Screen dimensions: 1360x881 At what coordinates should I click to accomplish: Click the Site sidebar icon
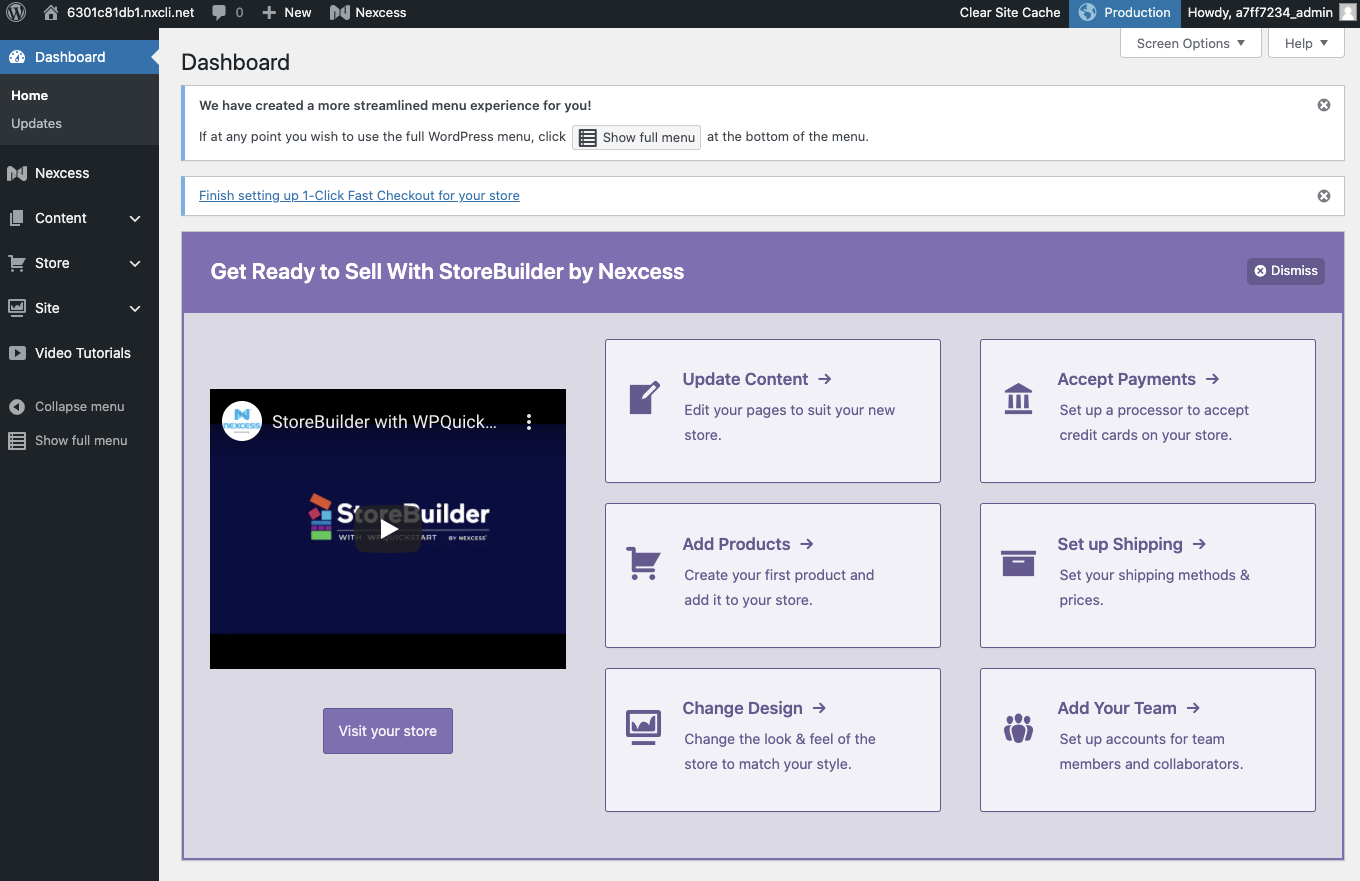point(17,308)
